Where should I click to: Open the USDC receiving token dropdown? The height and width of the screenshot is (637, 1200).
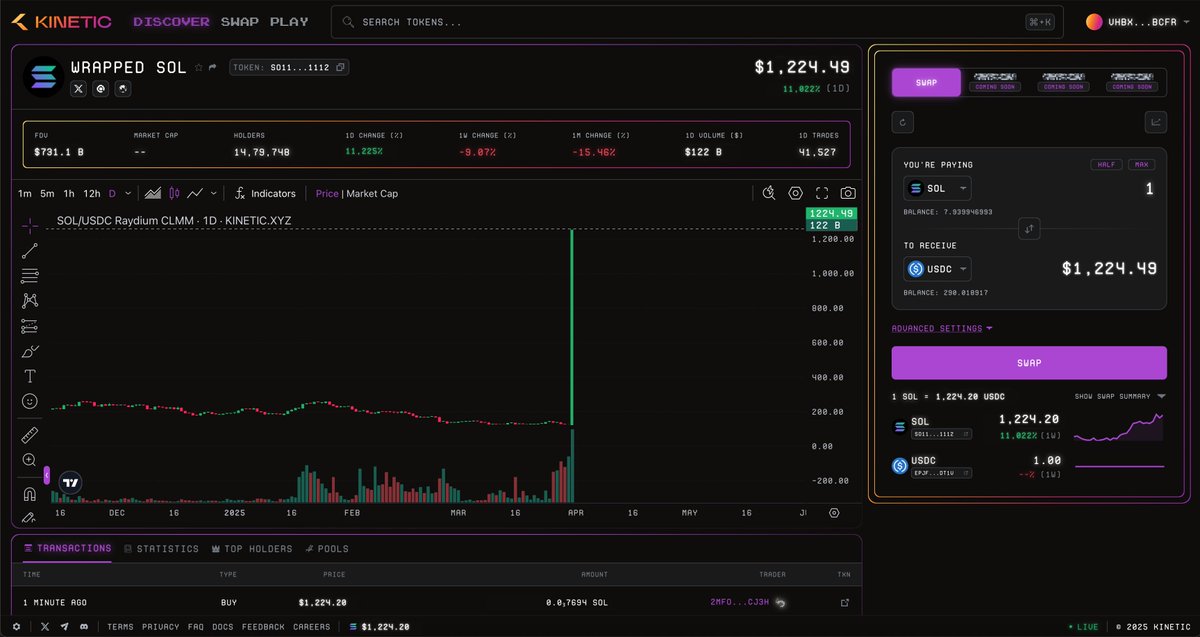tap(937, 269)
